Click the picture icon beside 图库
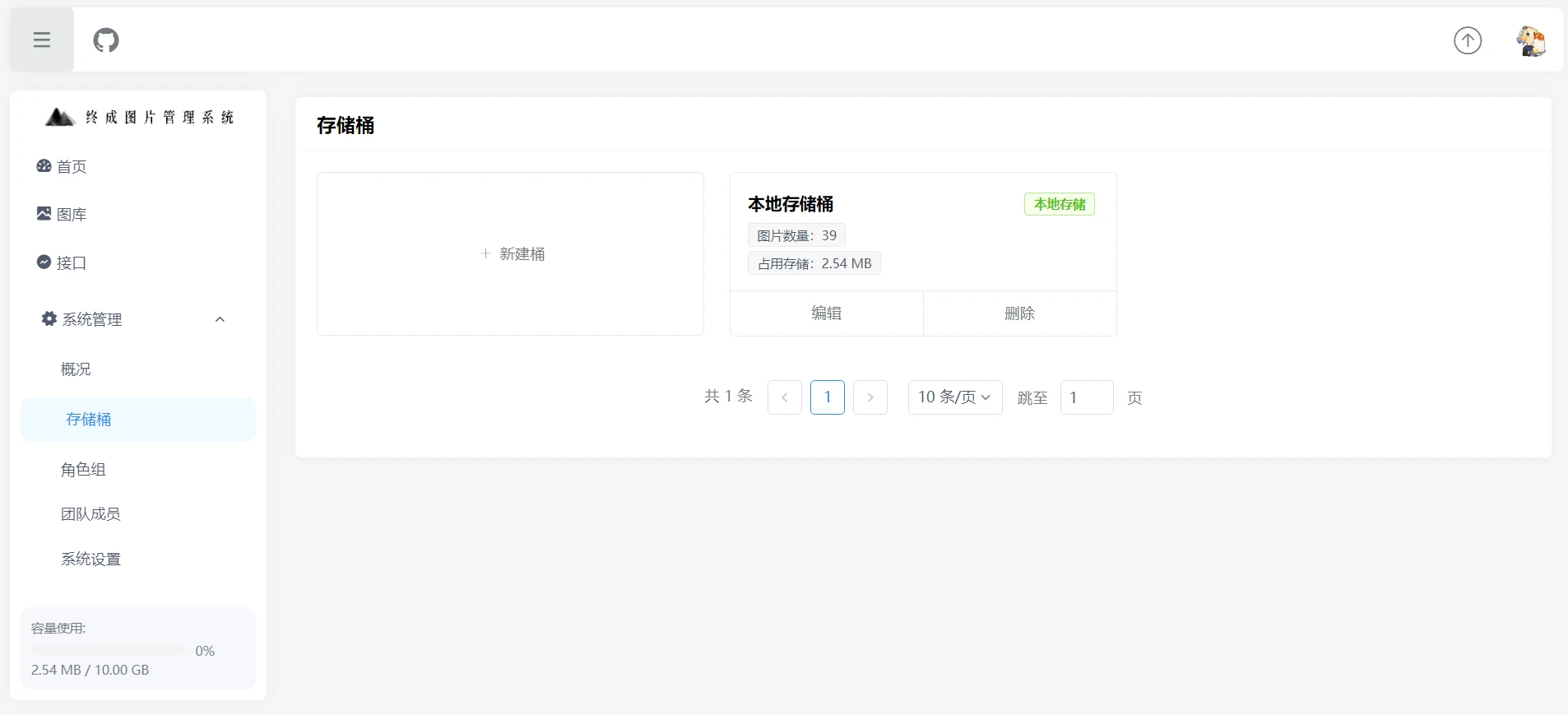Image resolution: width=1568 pixels, height=715 pixels. [x=44, y=214]
